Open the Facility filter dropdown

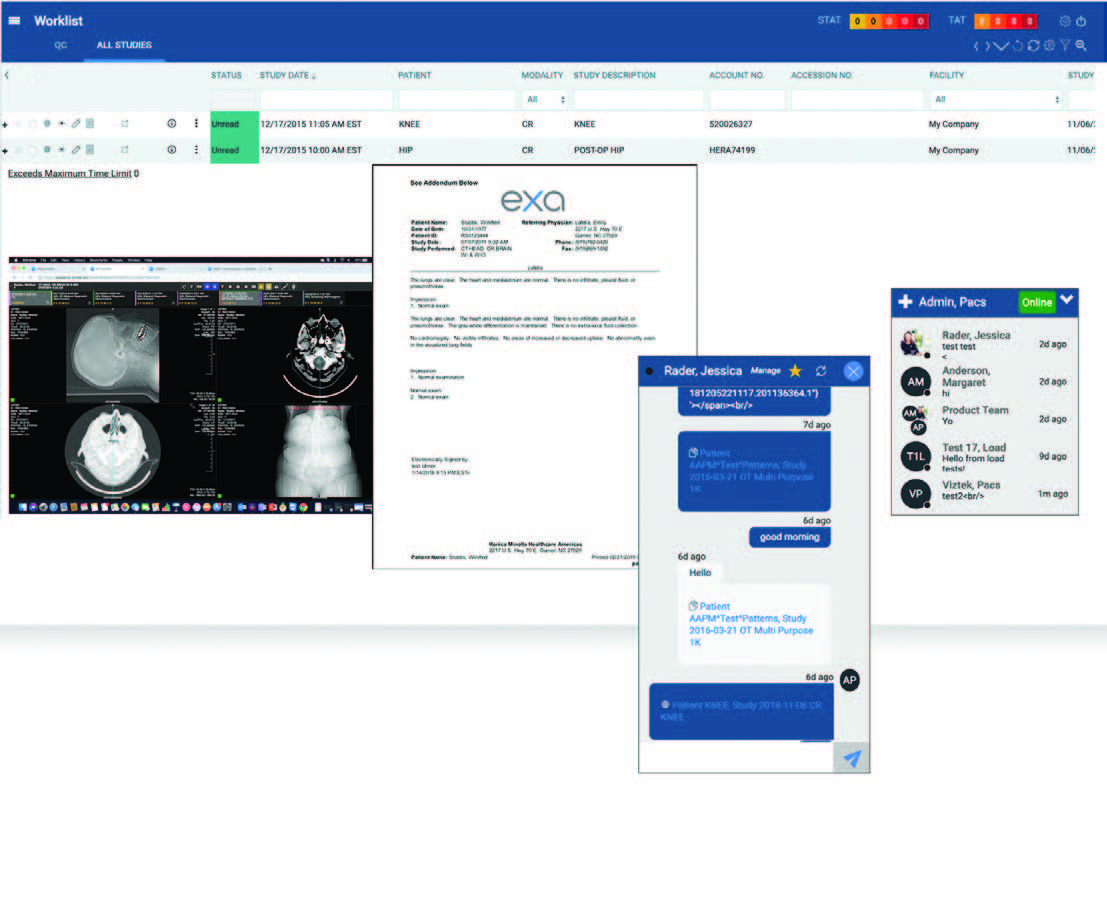pos(995,100)
